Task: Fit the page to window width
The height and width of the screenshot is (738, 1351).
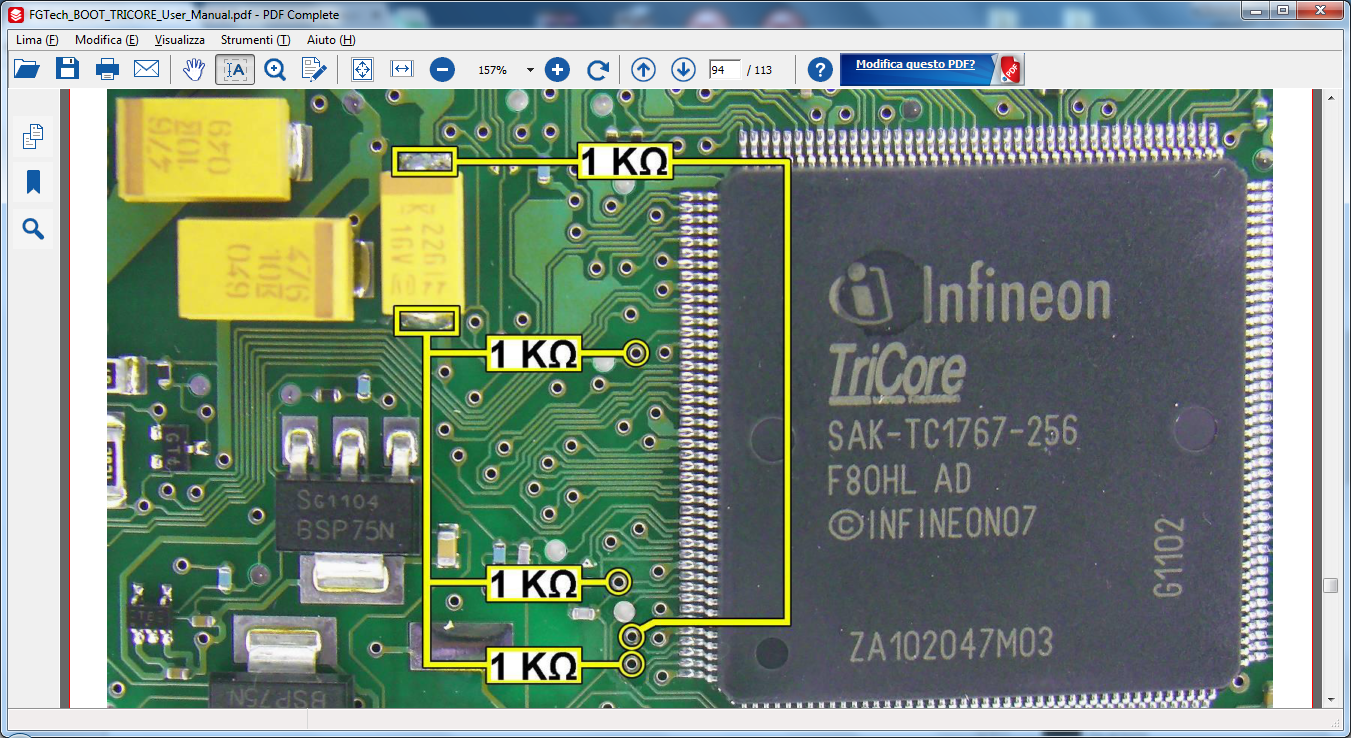Action: [x=402, y=69]
